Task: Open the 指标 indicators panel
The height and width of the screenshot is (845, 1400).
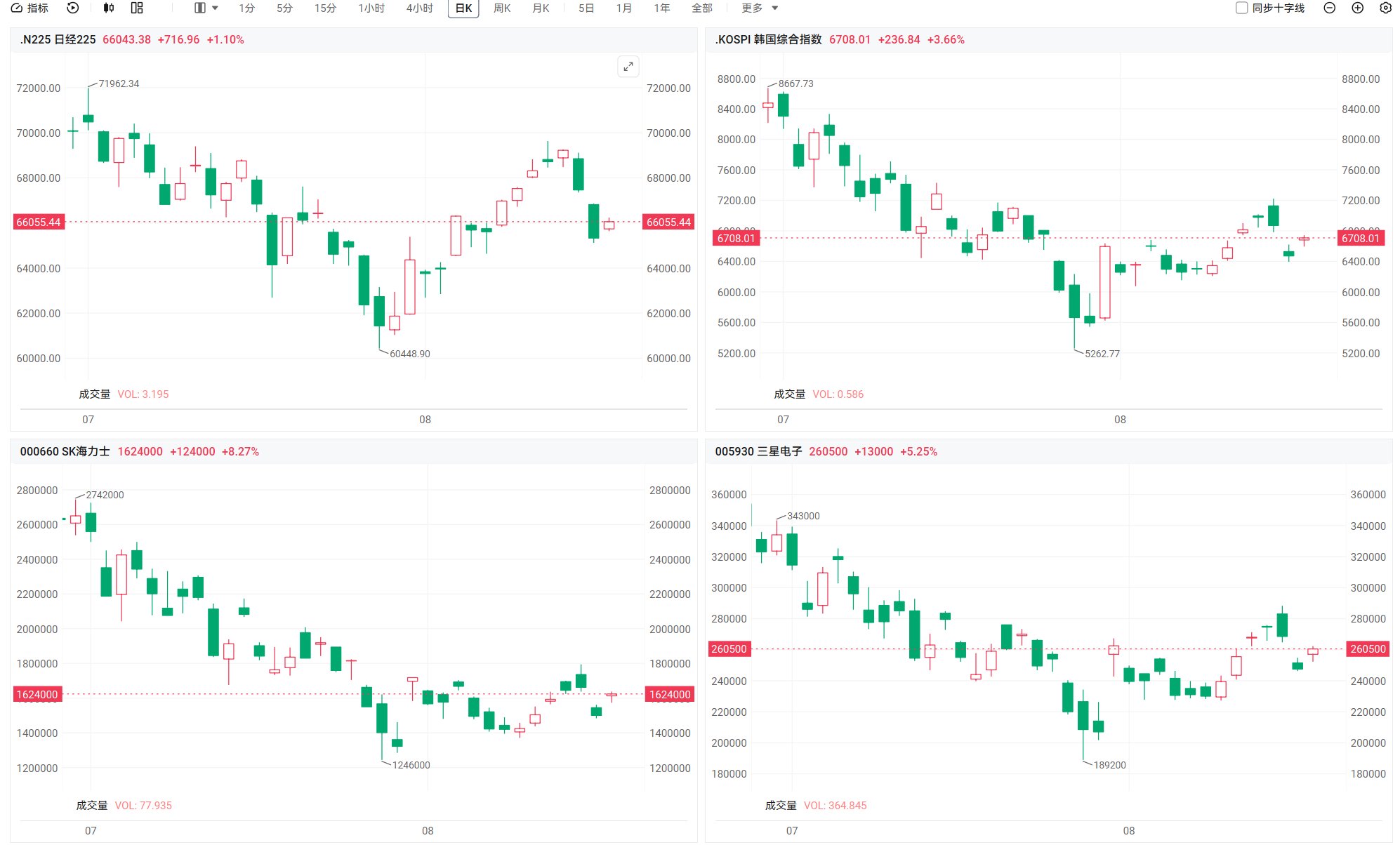Action: coord(29,8)
